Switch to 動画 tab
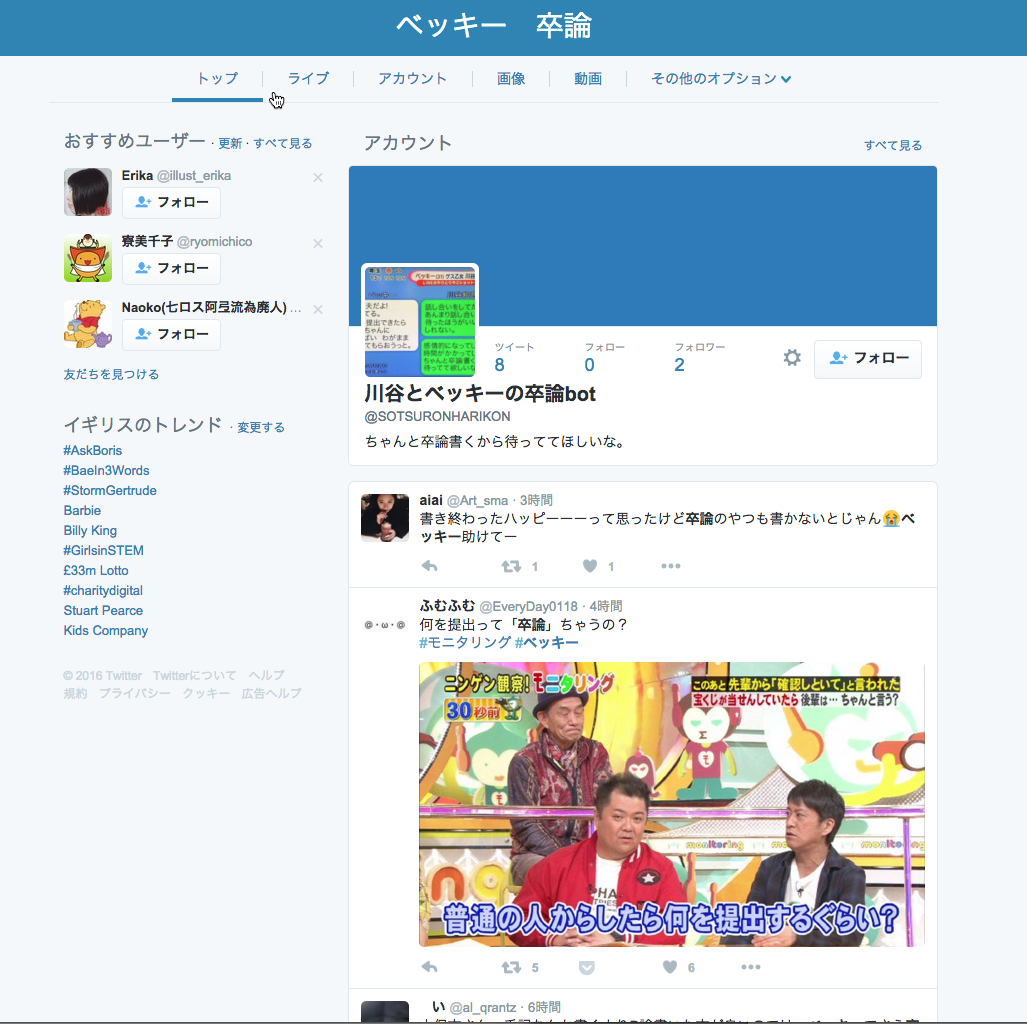 [588, 79]
